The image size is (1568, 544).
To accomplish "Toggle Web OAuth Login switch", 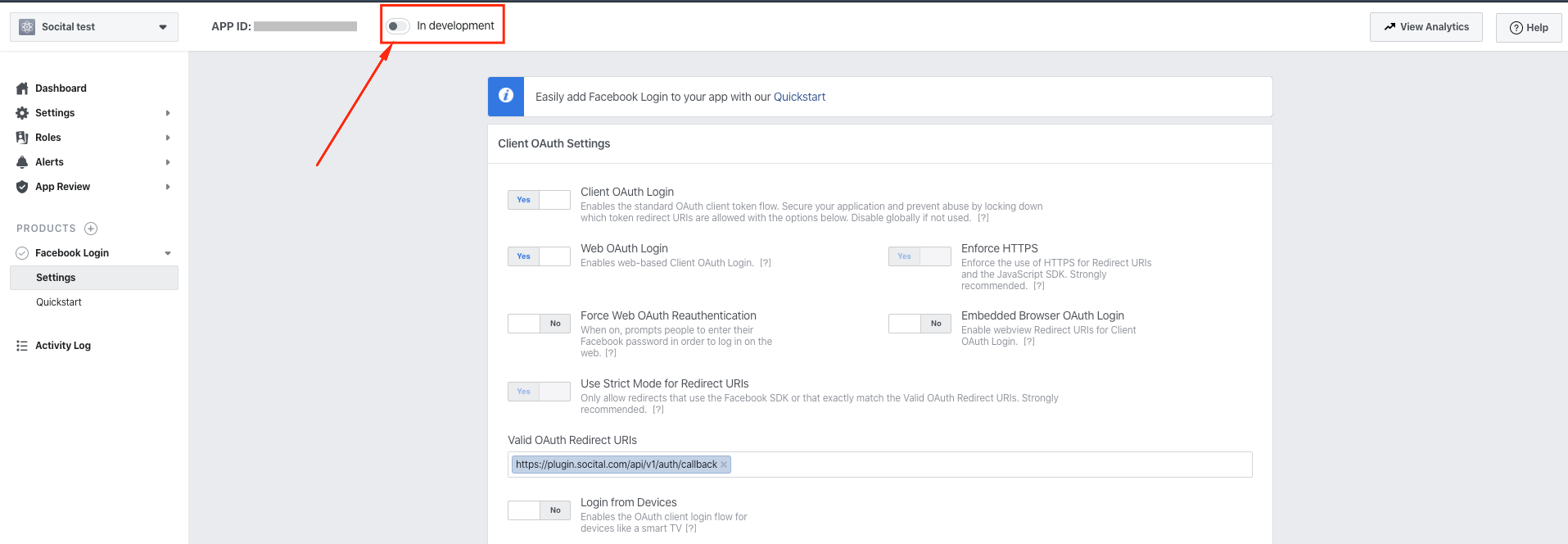I will pyautogui.click(x=539, y=256).
